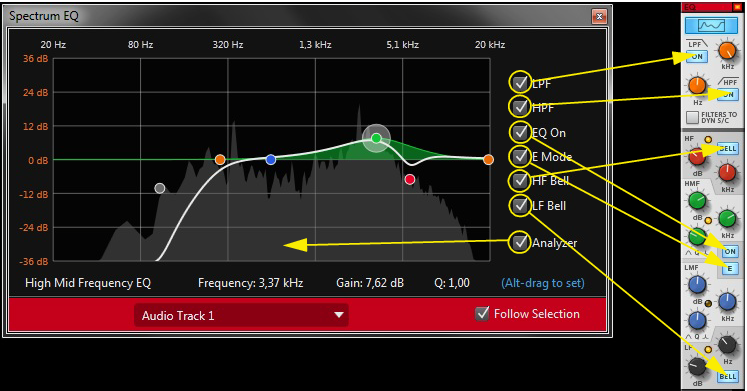Select the orange LF node near 320 Hz
The width and height of the screenshot is (747, 391).
tap(220, 160)
